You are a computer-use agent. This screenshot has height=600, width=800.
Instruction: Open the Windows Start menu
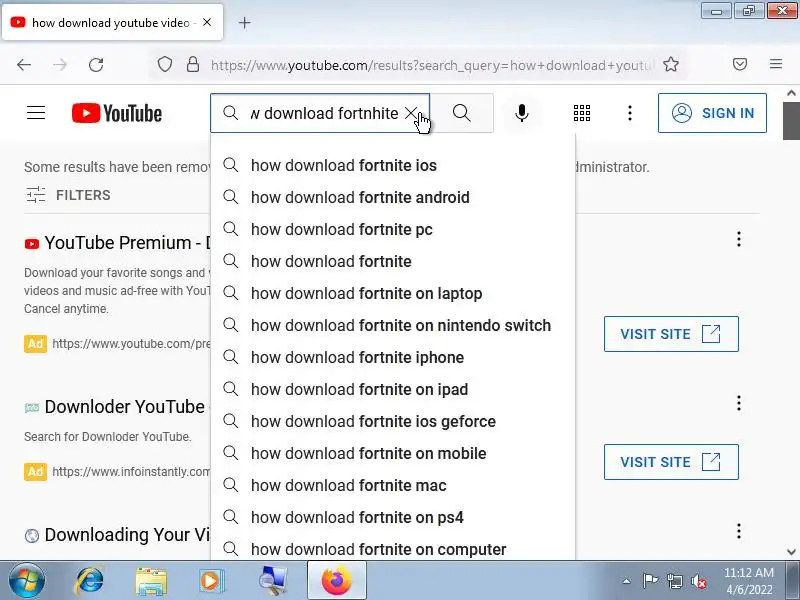[27, 581]
